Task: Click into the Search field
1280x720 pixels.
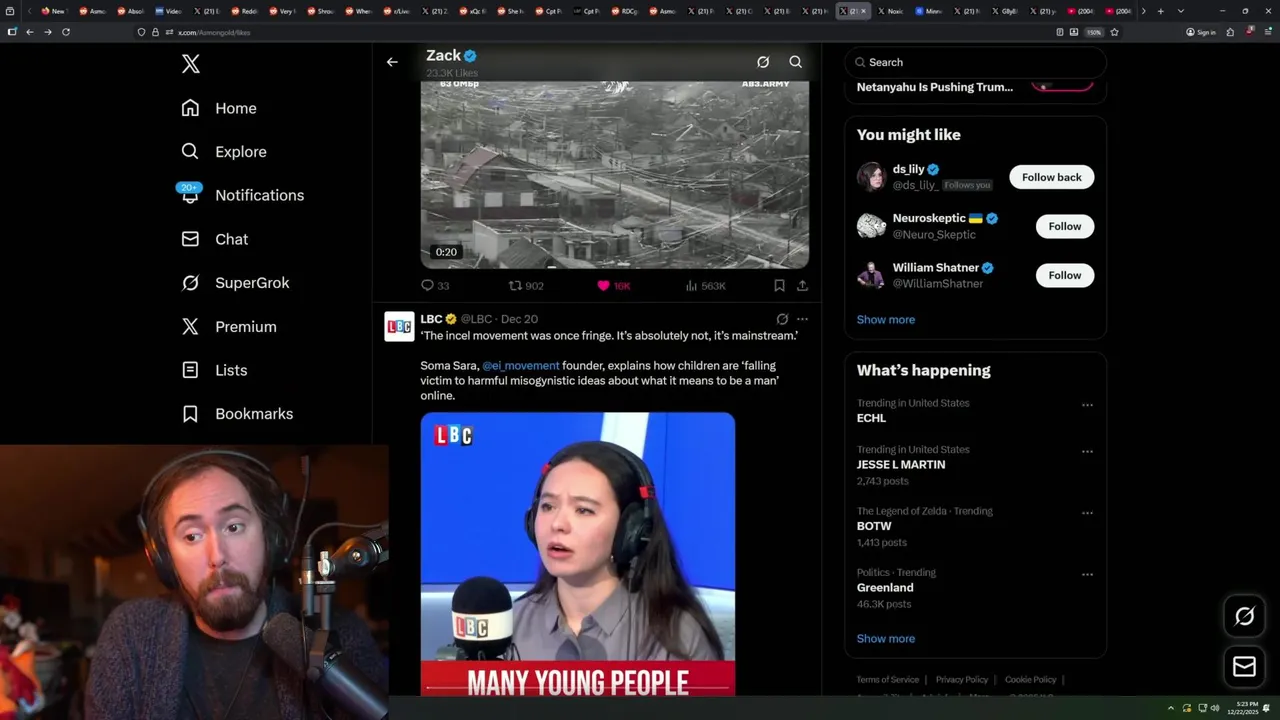Action: click(975, 62)
